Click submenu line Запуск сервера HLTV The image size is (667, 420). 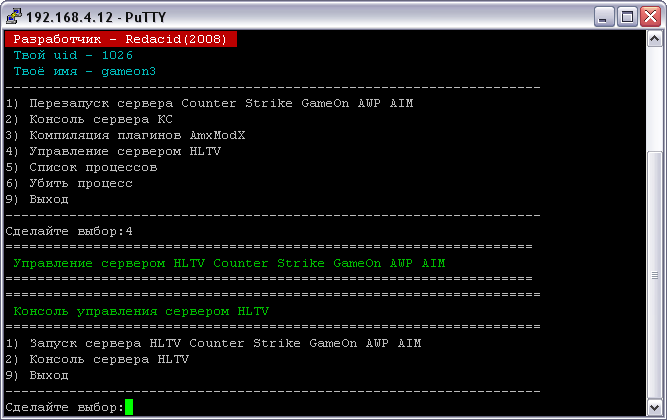click(x=213, y=343)
